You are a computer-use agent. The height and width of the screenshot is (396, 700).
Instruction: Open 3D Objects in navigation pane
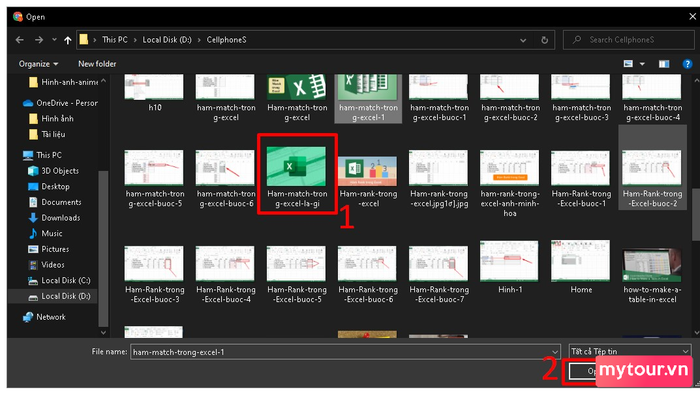coord(53,171)
